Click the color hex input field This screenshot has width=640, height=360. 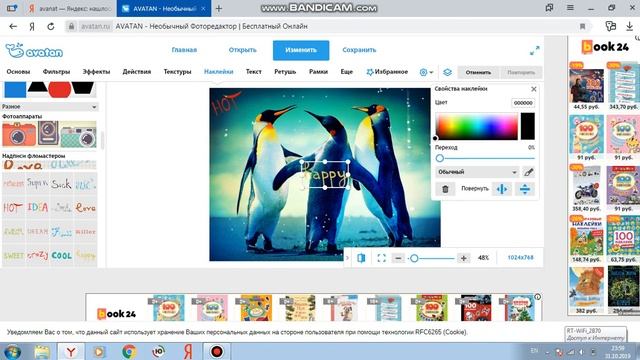point(523,103)
